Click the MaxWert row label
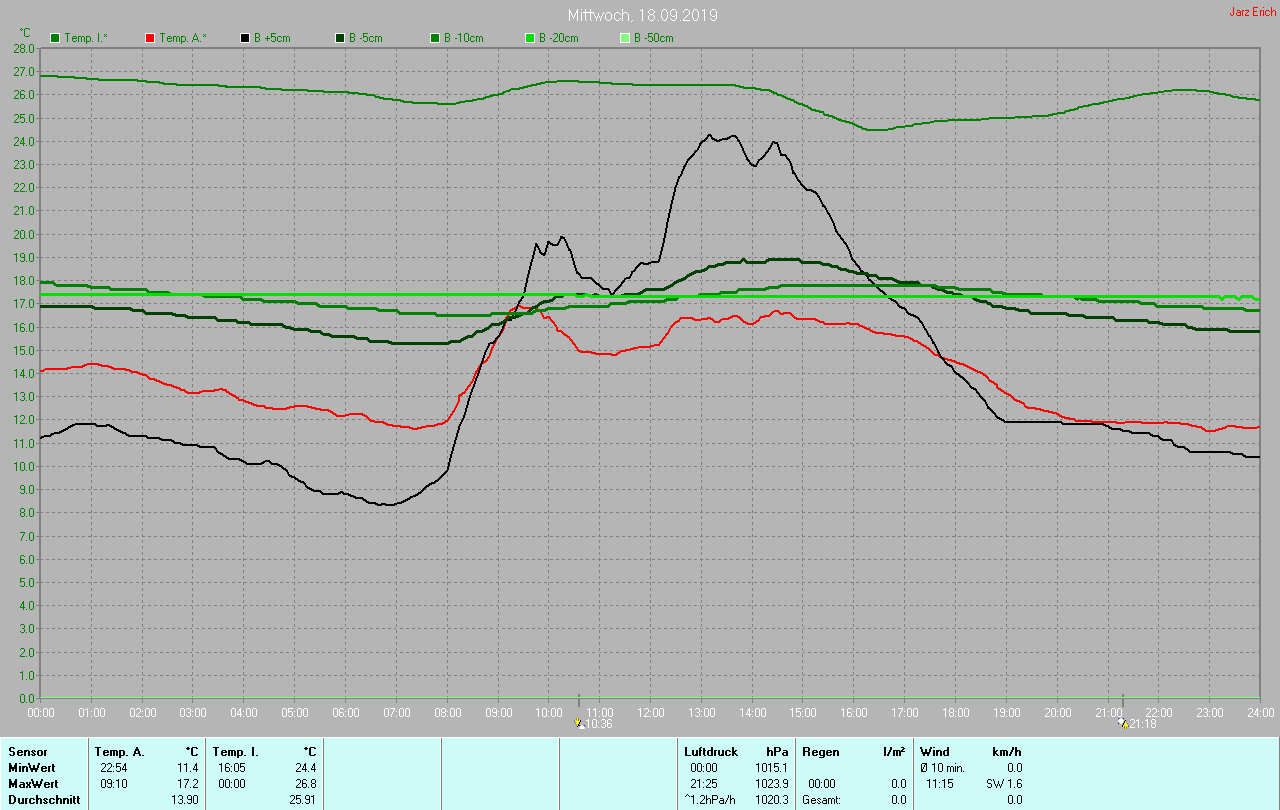The height and width of the screenshot is (810, 1280). pyautogui.click(x=32, y=784)
